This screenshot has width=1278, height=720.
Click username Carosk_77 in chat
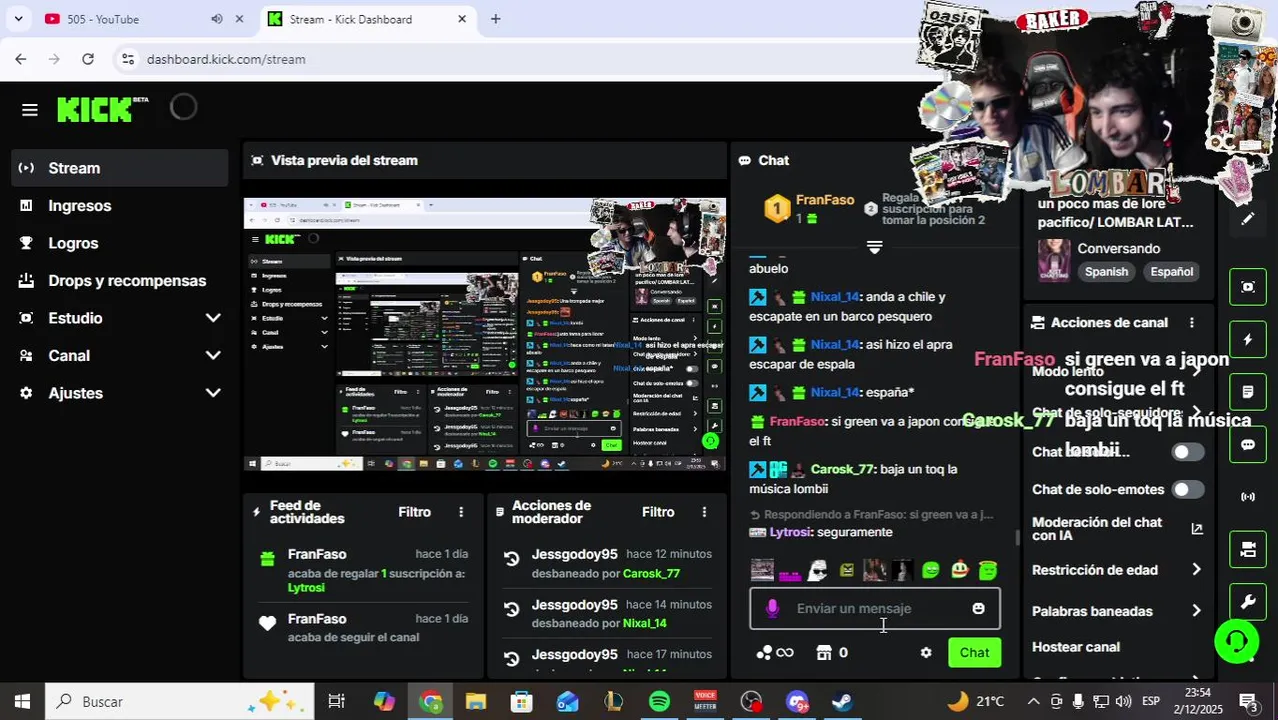click(x=841, y=469)
